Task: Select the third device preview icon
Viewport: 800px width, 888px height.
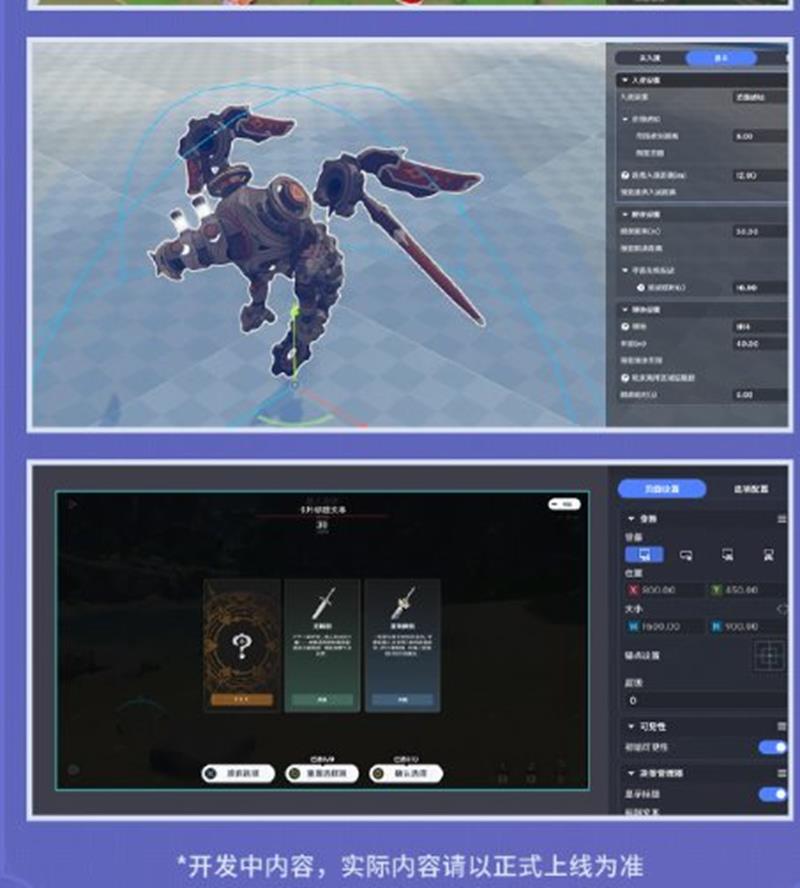Action: 728,554
